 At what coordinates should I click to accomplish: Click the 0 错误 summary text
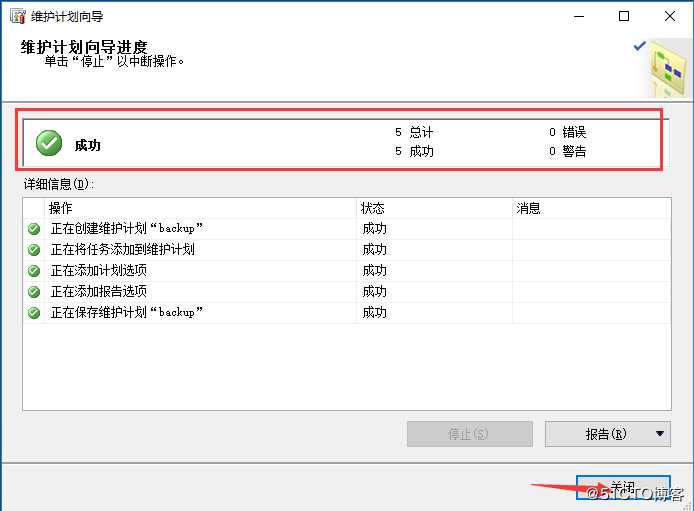567,132
